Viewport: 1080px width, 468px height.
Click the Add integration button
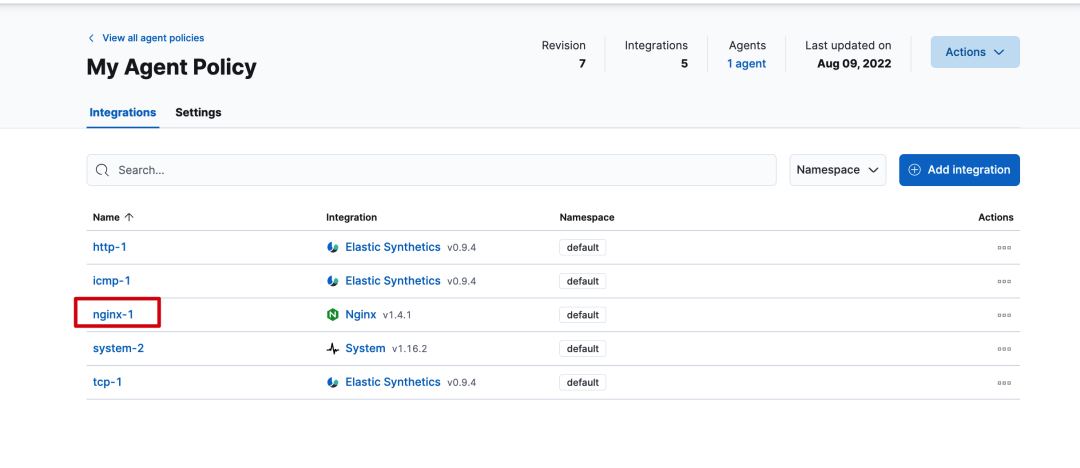click(x=959, y=170)
